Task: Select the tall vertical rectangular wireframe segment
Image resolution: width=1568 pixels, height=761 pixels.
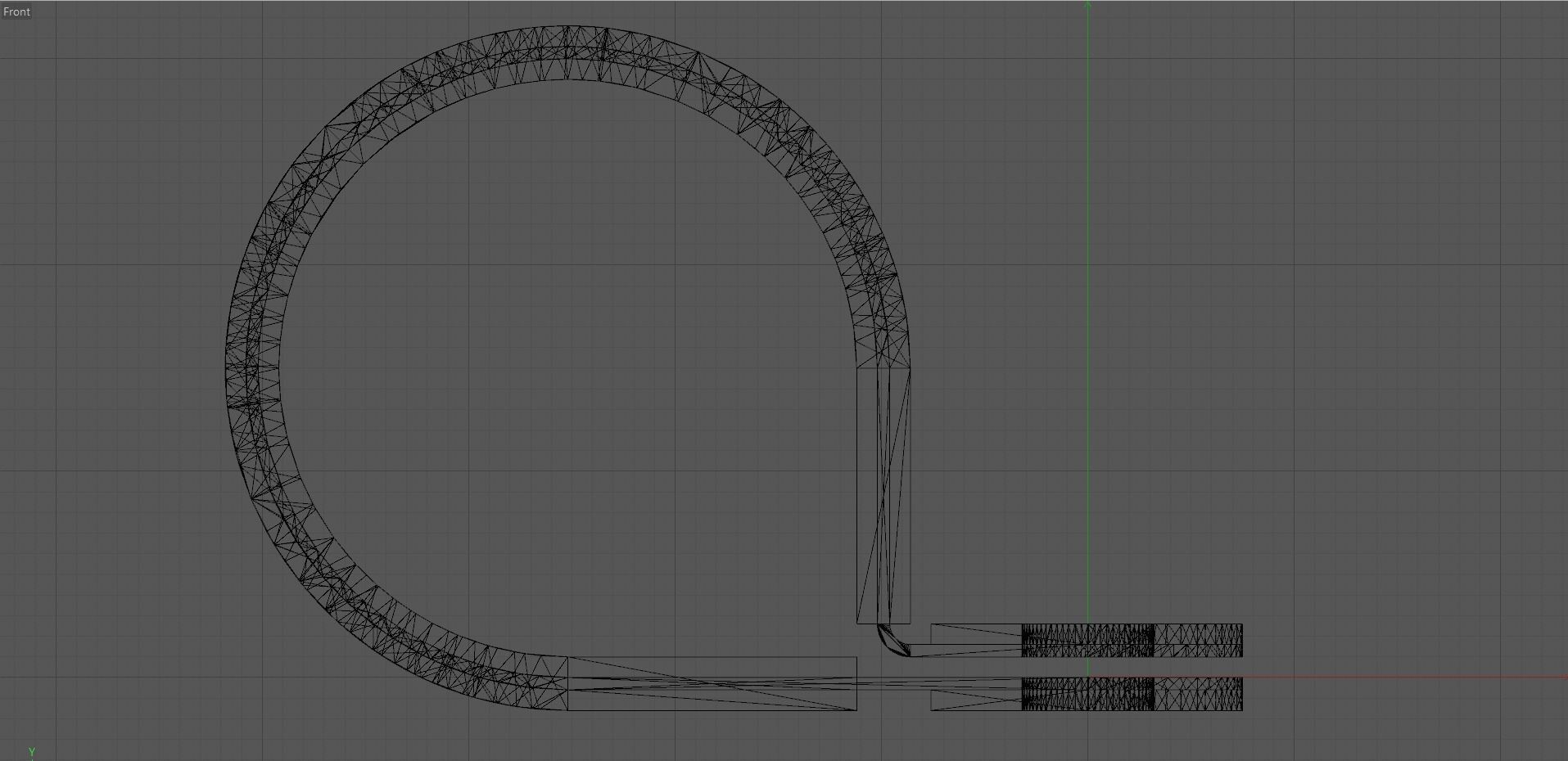Action: (x=883, y=496)
